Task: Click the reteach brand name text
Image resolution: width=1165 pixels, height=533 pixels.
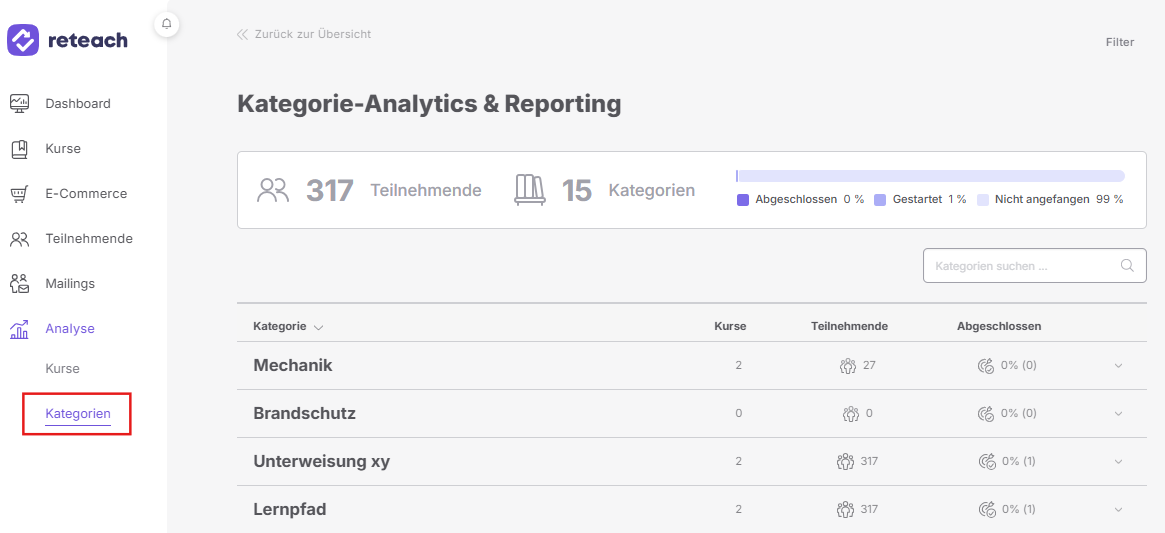Action: click(88, 40)
